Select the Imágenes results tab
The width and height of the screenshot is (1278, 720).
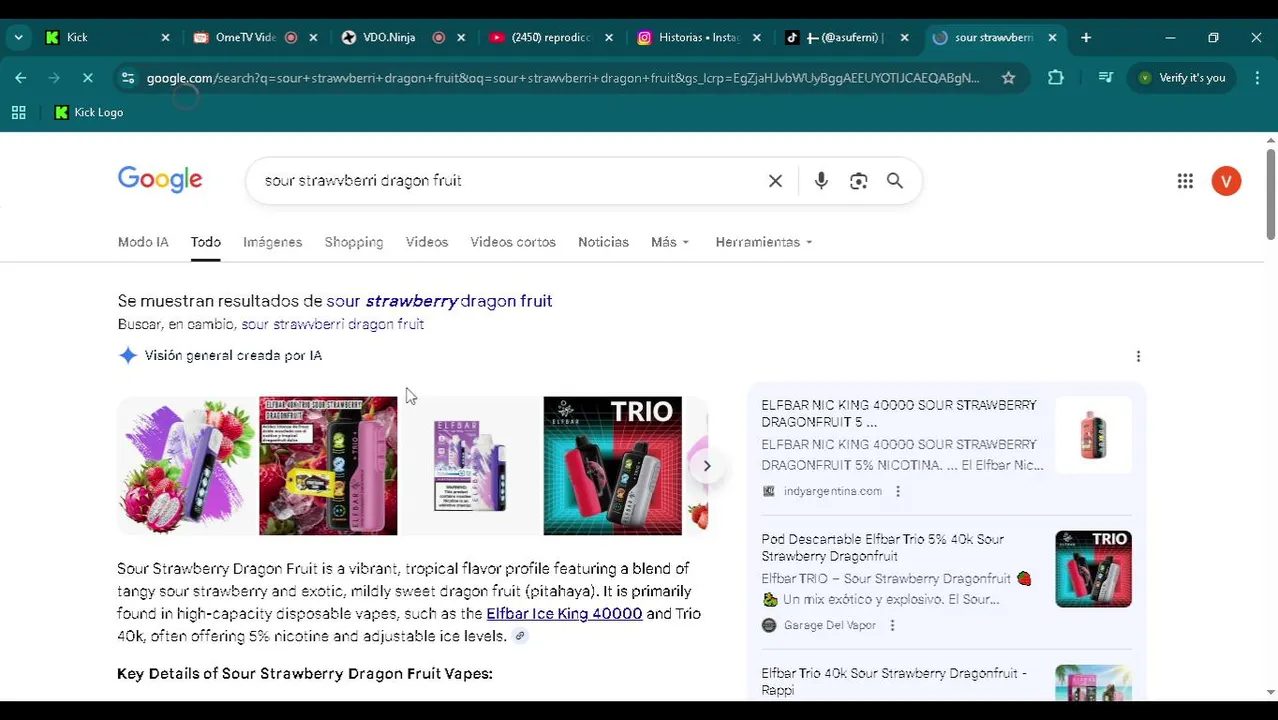[272, 242]
